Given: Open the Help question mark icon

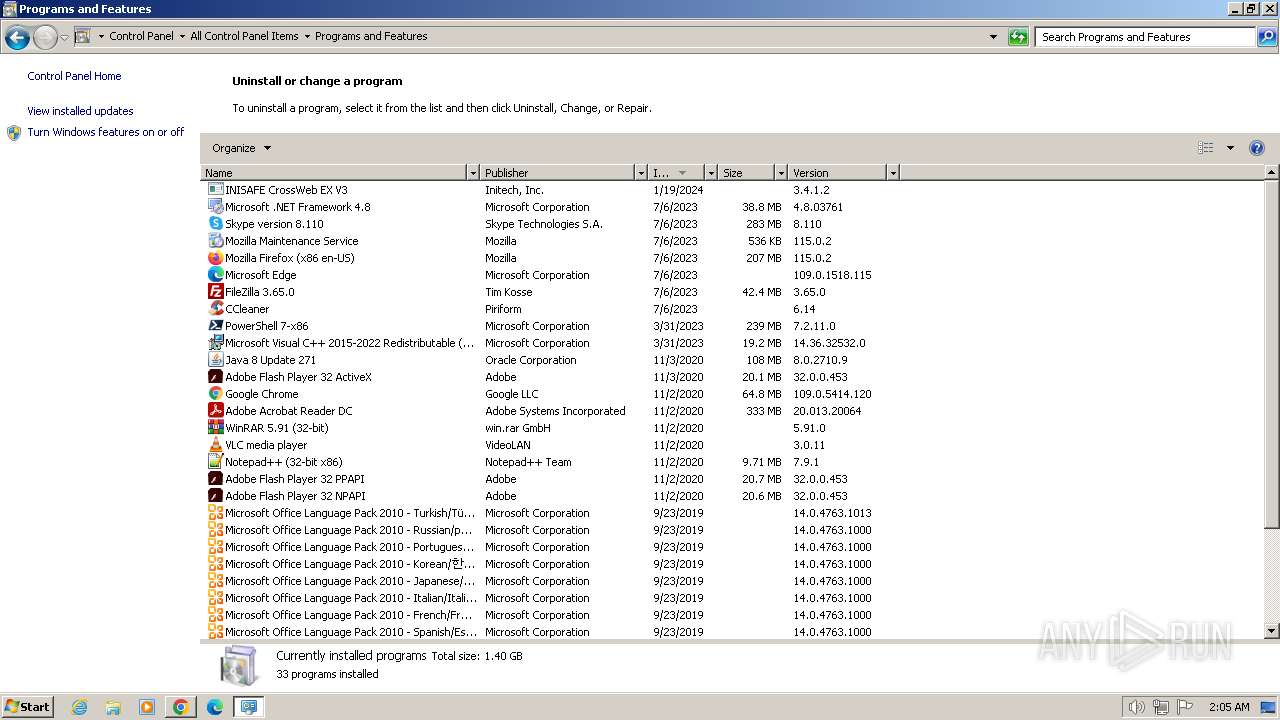Looking at the screenshot, I should 1257,148.
